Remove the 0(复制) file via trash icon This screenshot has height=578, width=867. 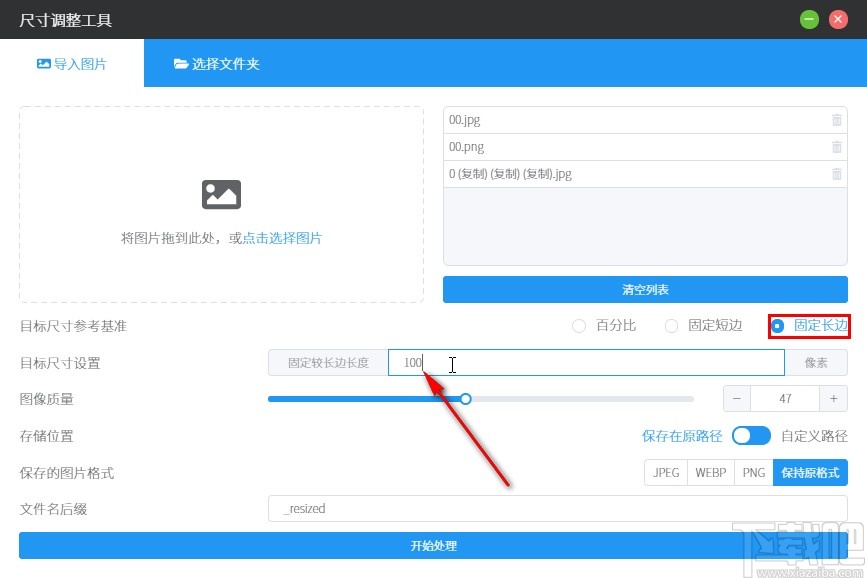point(836,173)
